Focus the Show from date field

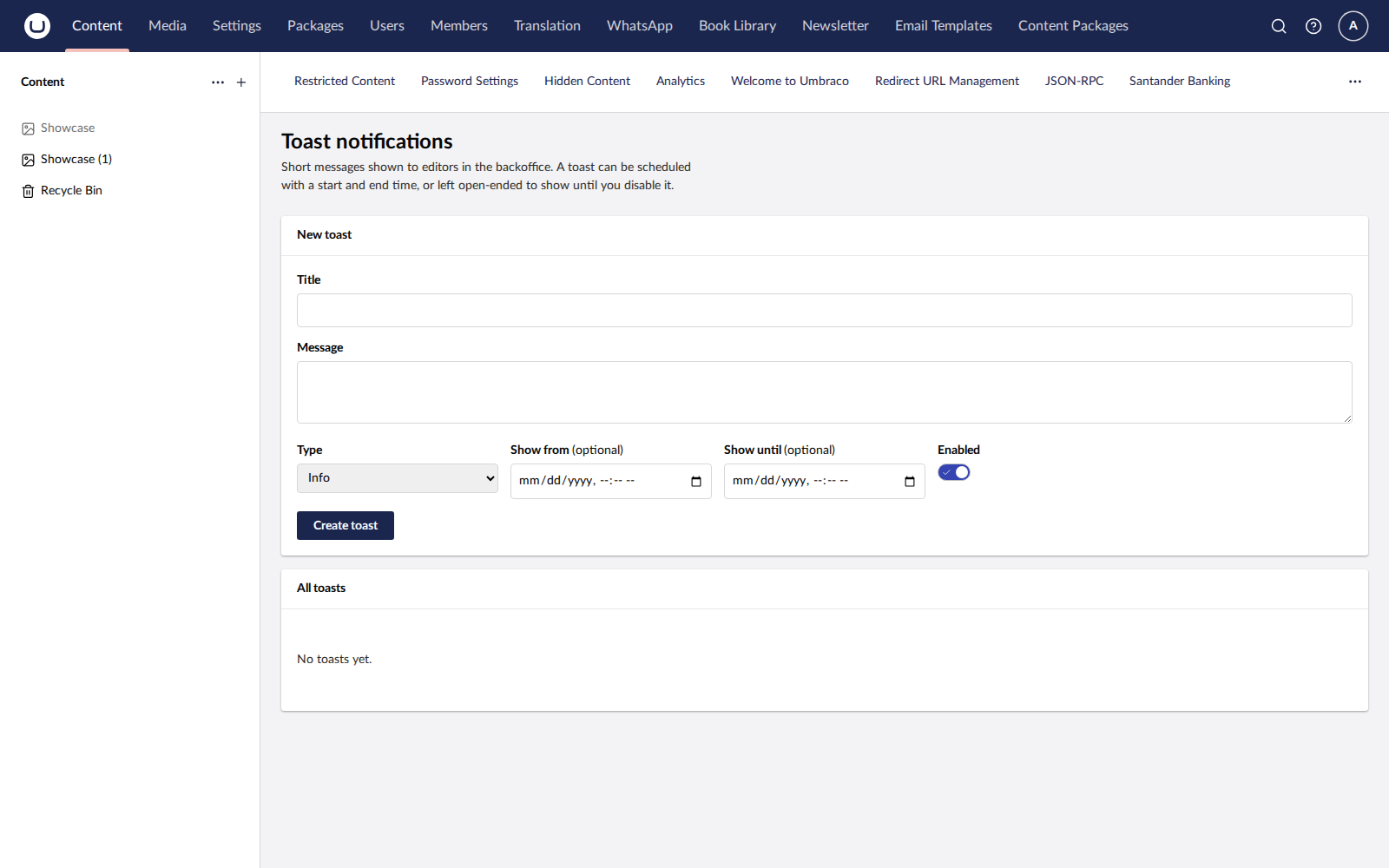tap(611, 482)
